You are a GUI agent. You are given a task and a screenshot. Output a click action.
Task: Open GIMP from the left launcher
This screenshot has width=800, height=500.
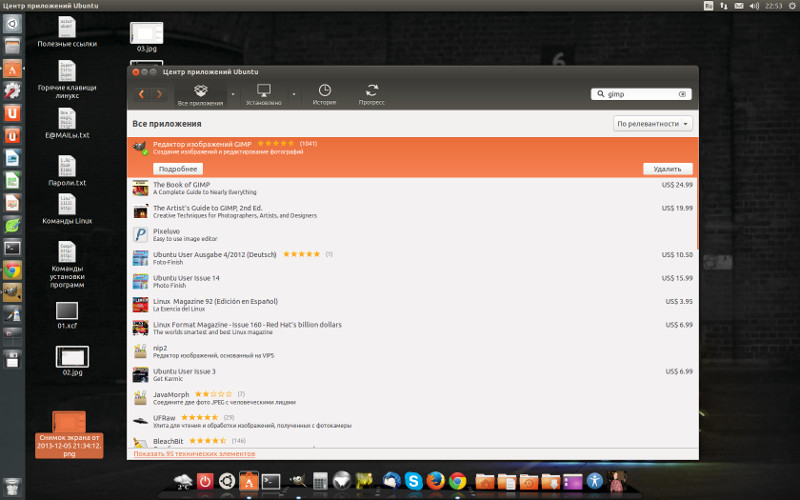pyautogui.click(x=12, y=293)
